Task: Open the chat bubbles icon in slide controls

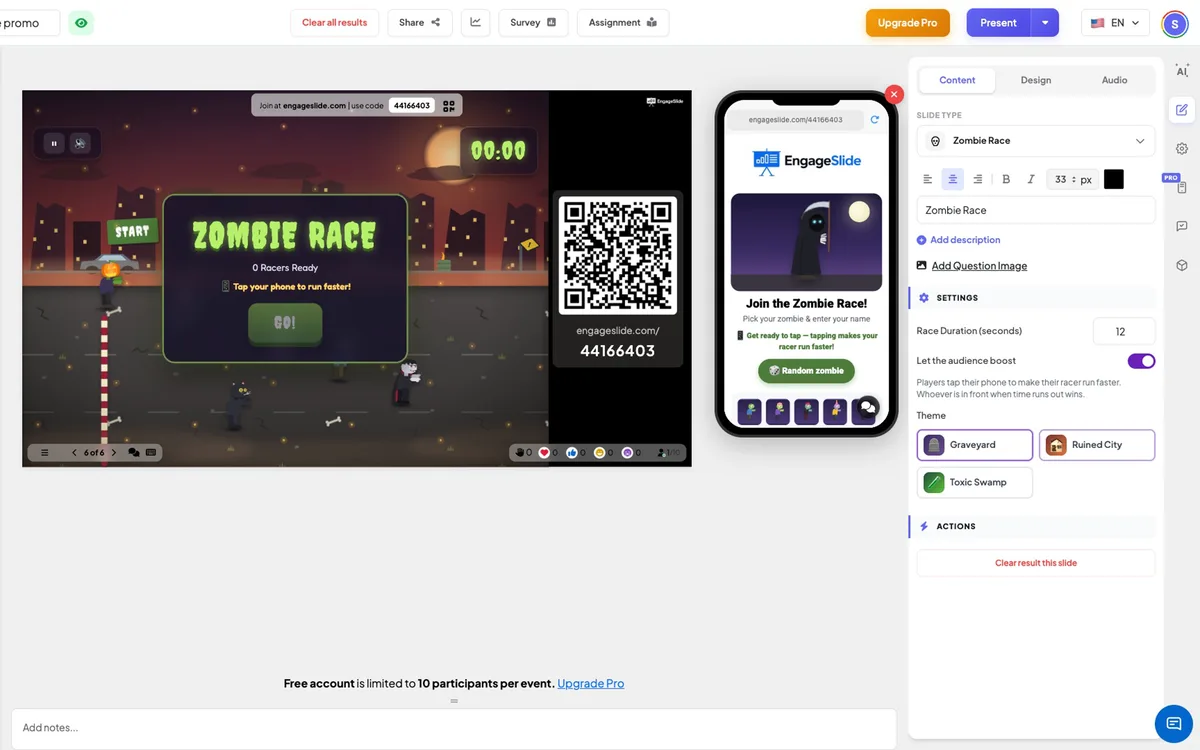Action: (134, 453)
